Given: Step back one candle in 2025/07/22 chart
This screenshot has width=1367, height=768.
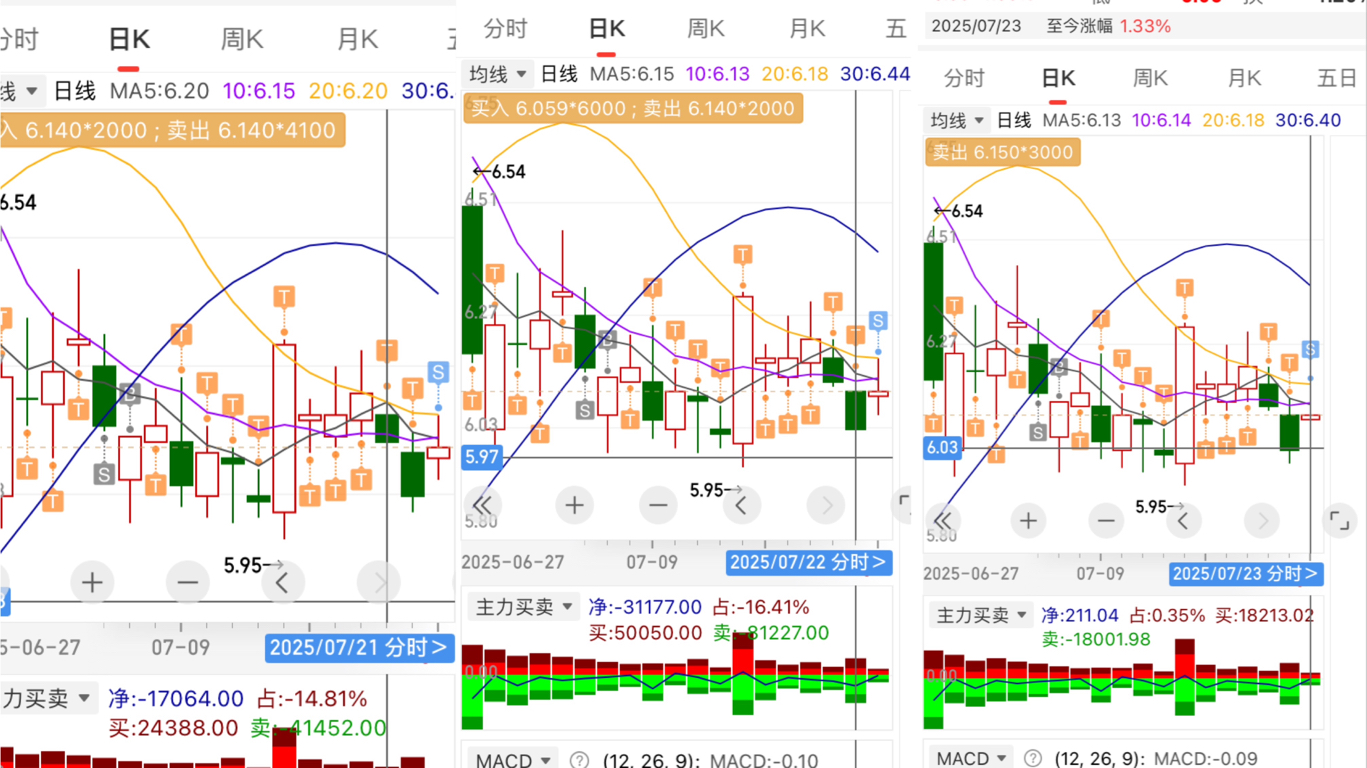Looking at the screenshot, I should (x=742, y=505).
